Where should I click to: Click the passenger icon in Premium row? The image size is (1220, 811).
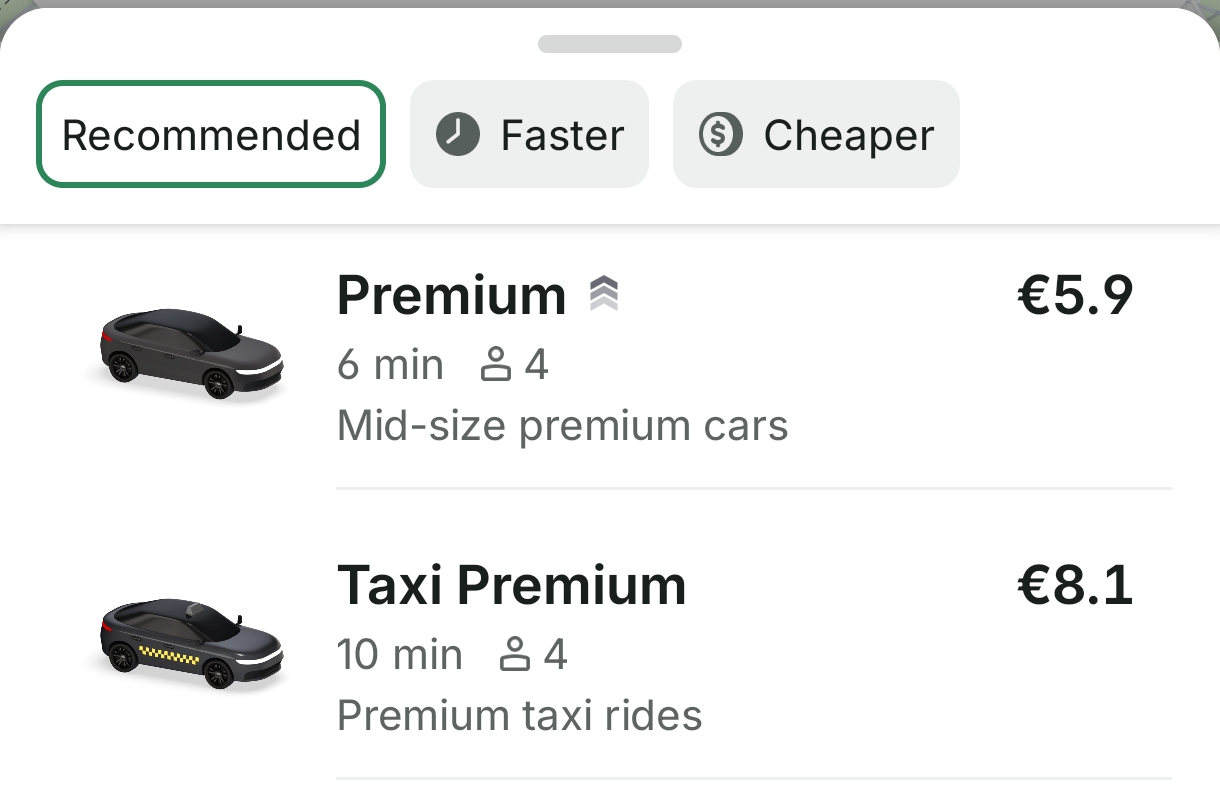495,365
